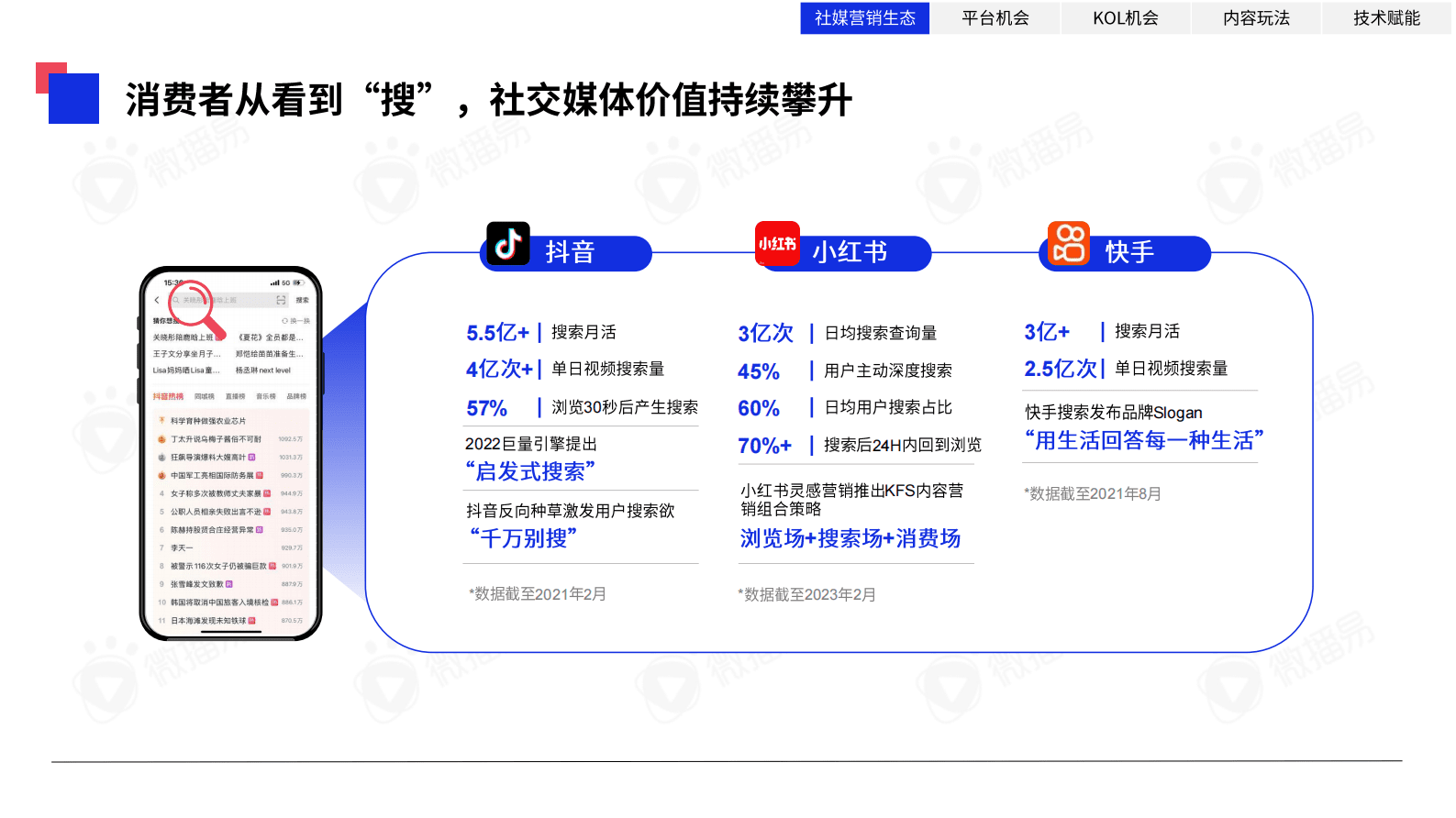This screenshot has width=1456, height=818.
Task: Tap hot list item 狂飙导演爆料大嫂高叶
Action: 208,457
